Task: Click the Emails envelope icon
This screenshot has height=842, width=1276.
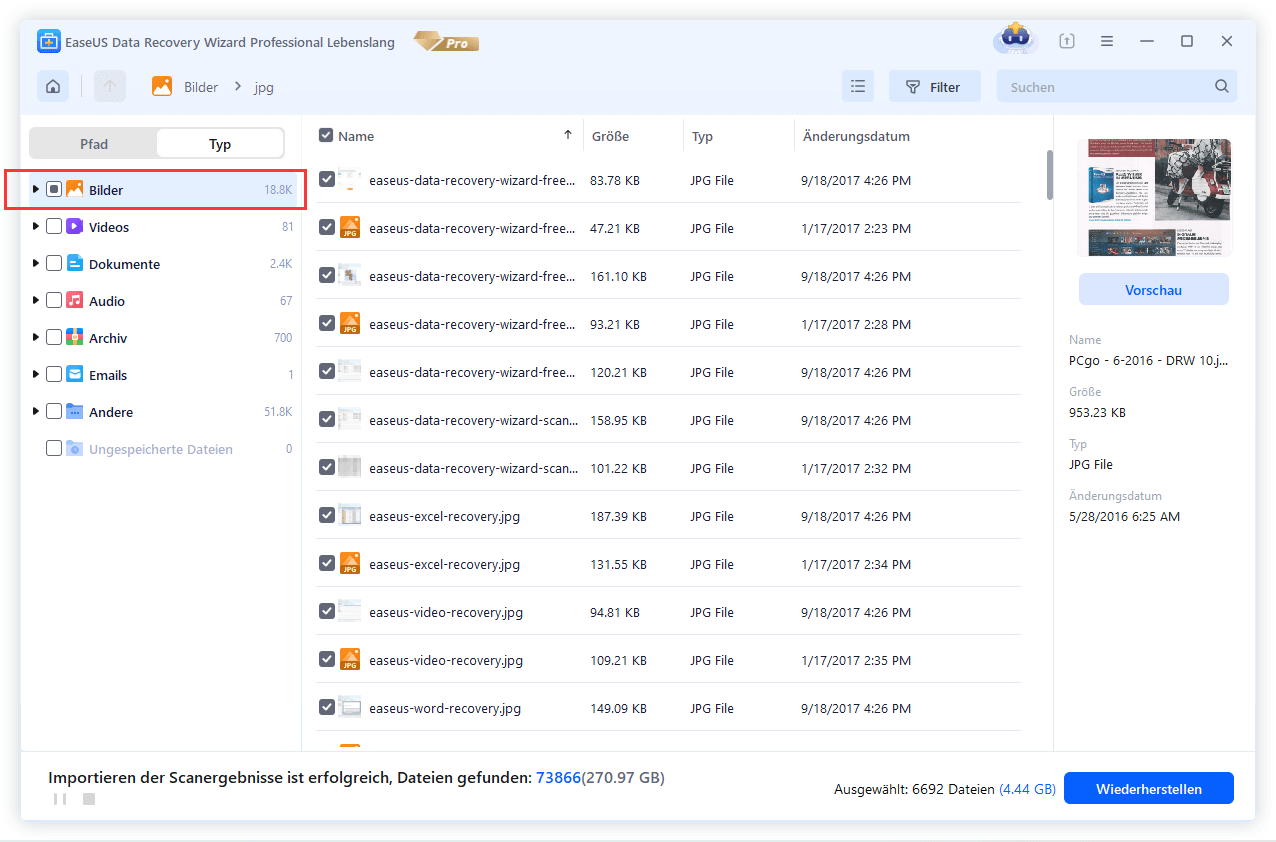Action: pos(74,375)
